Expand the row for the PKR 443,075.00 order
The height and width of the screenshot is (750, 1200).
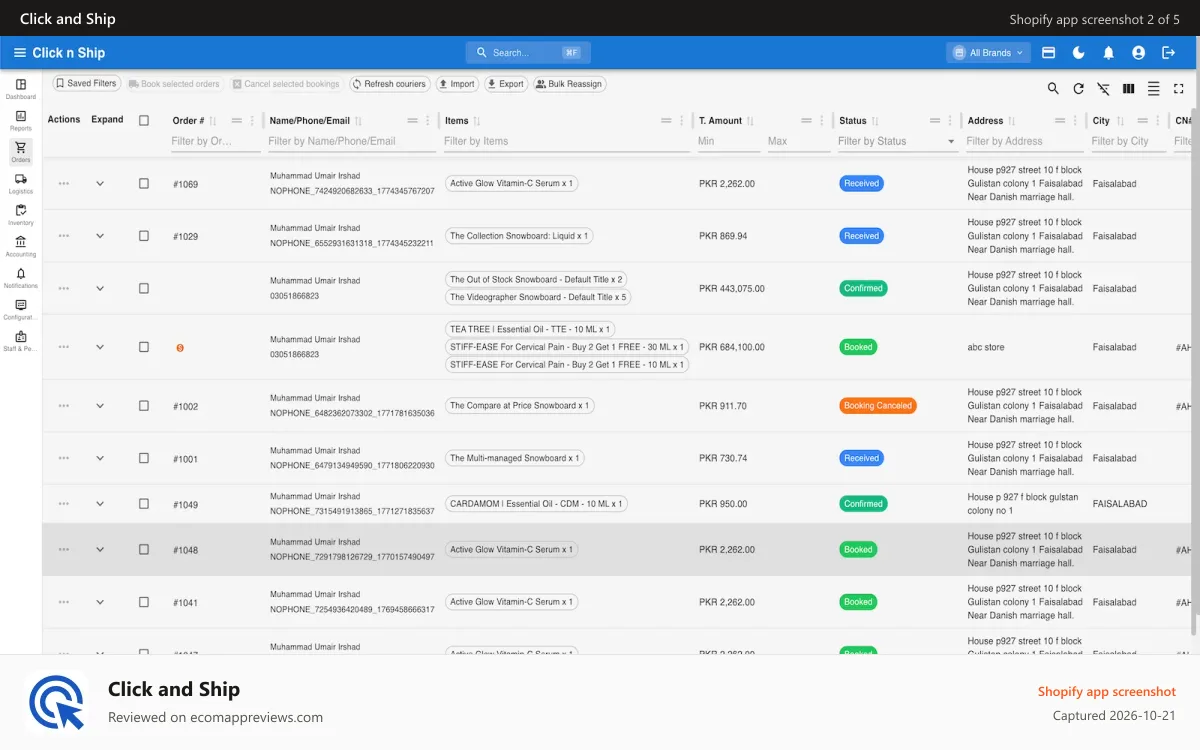[x=100, y=288]
